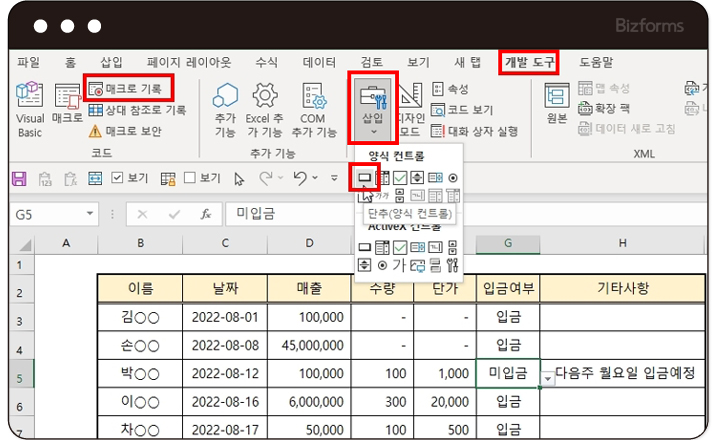Open the Name Box dropdown arrow
Image resolution: width=715 pixels, height=440 pixels.
point(90,214)
